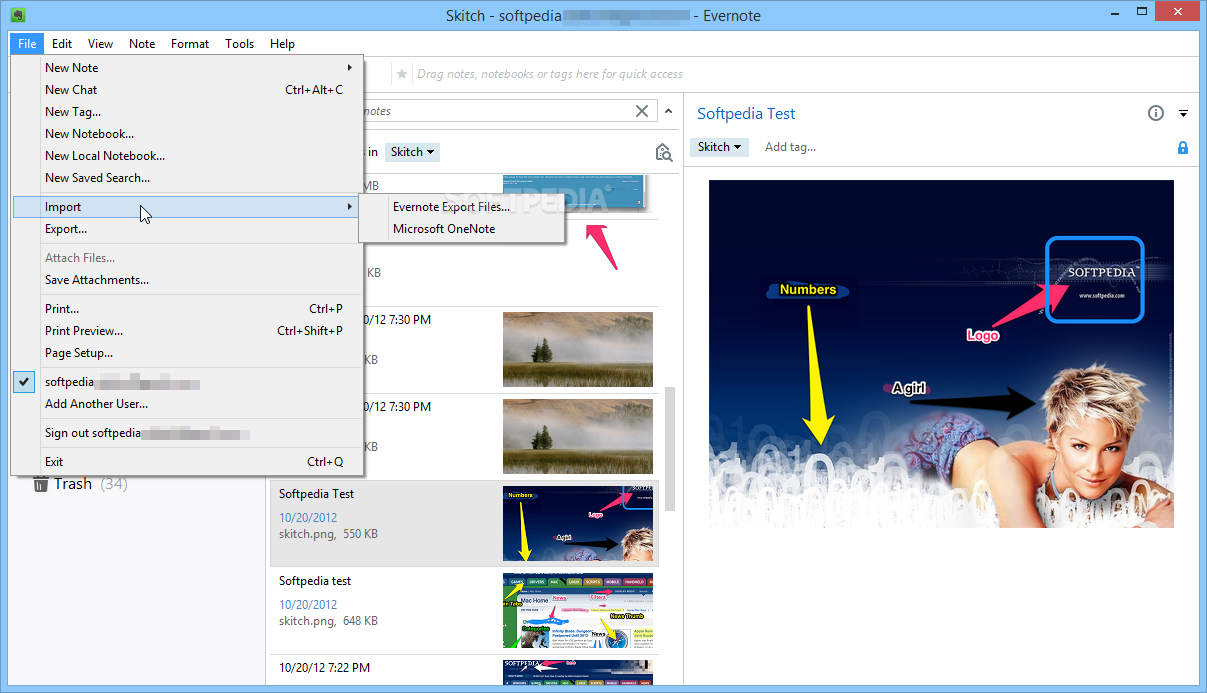Open the Note menu
Image resolution: width=1207 pixels, height=693 pixels.
pos(142,44)
